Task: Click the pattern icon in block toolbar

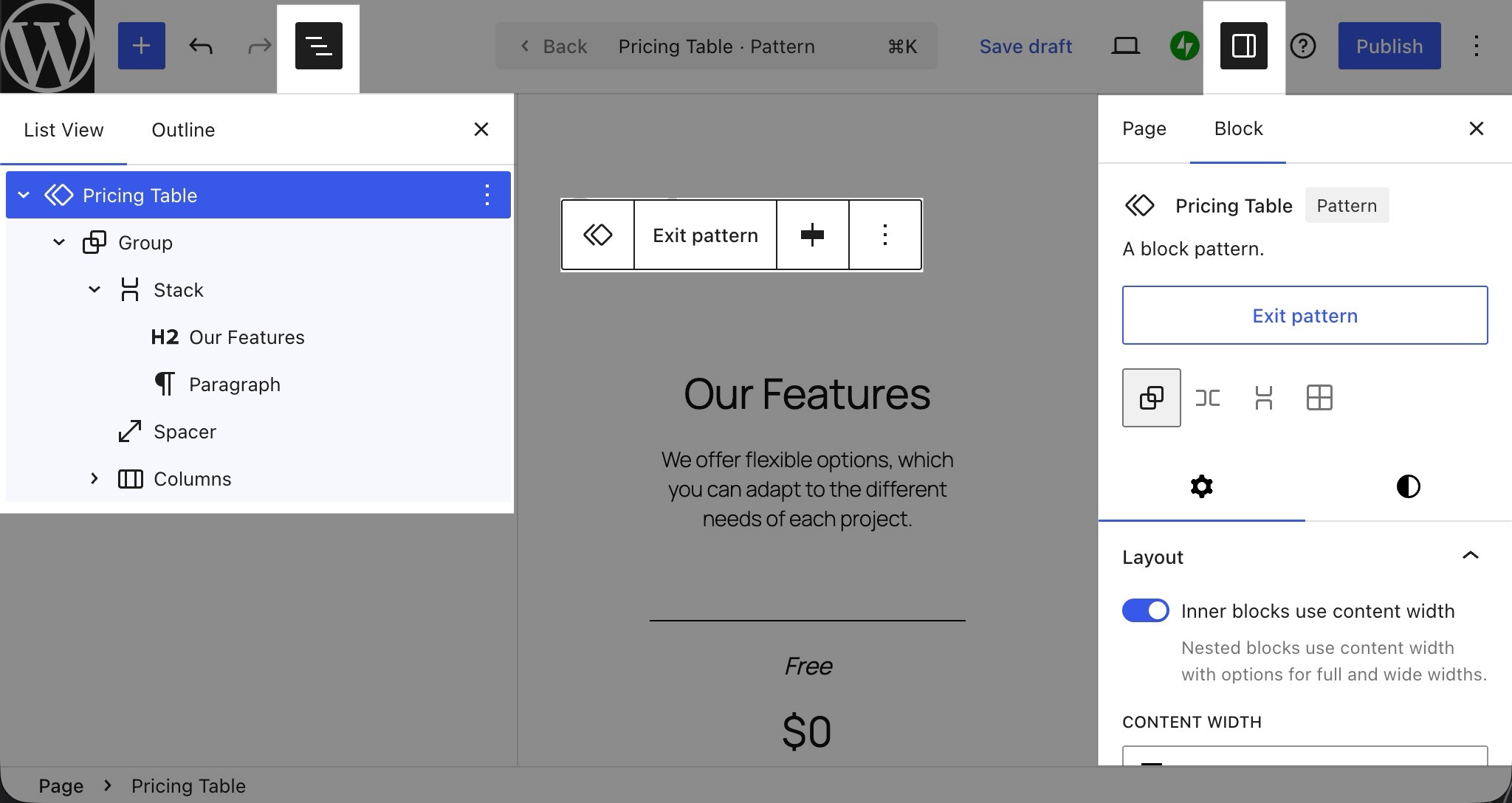Action: coord(598,235)
